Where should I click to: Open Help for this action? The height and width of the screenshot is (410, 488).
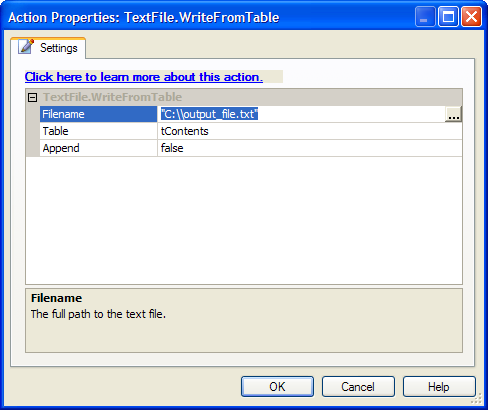tap(439, 387)
